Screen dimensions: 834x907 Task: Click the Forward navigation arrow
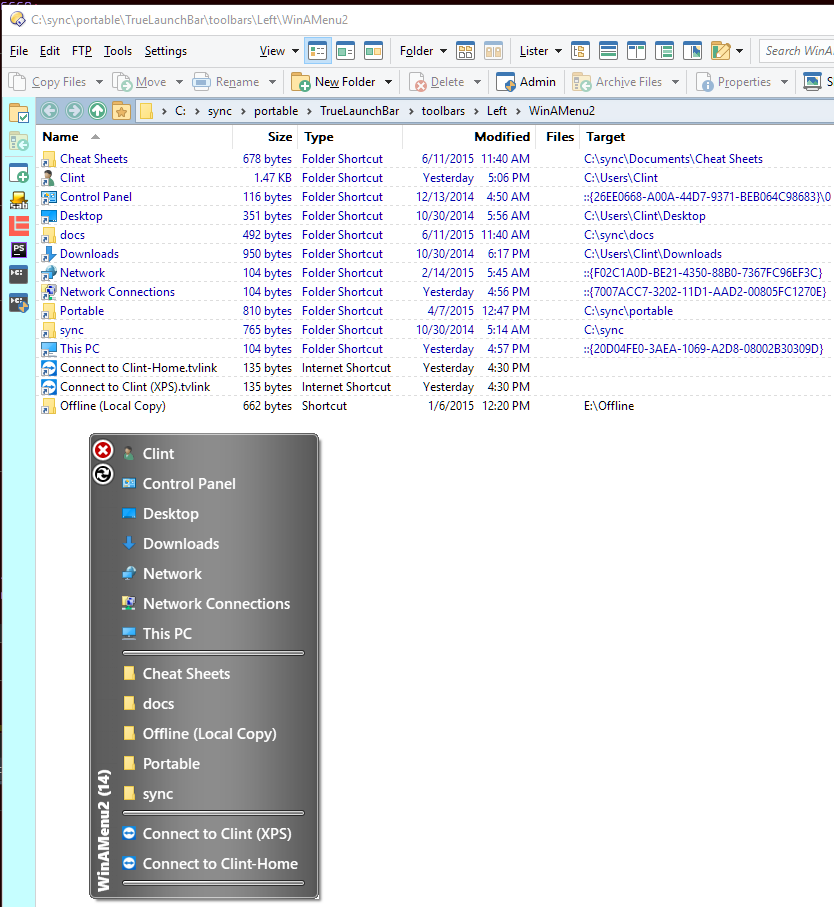click(73, 111)
